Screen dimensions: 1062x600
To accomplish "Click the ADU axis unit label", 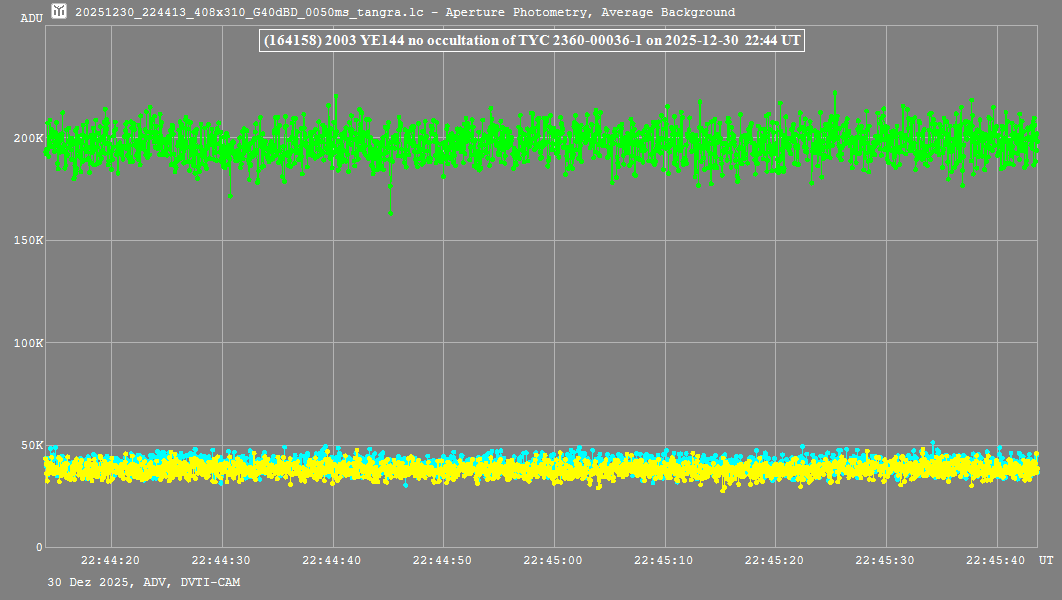I will pyautogui.click(x=31, y=18).
